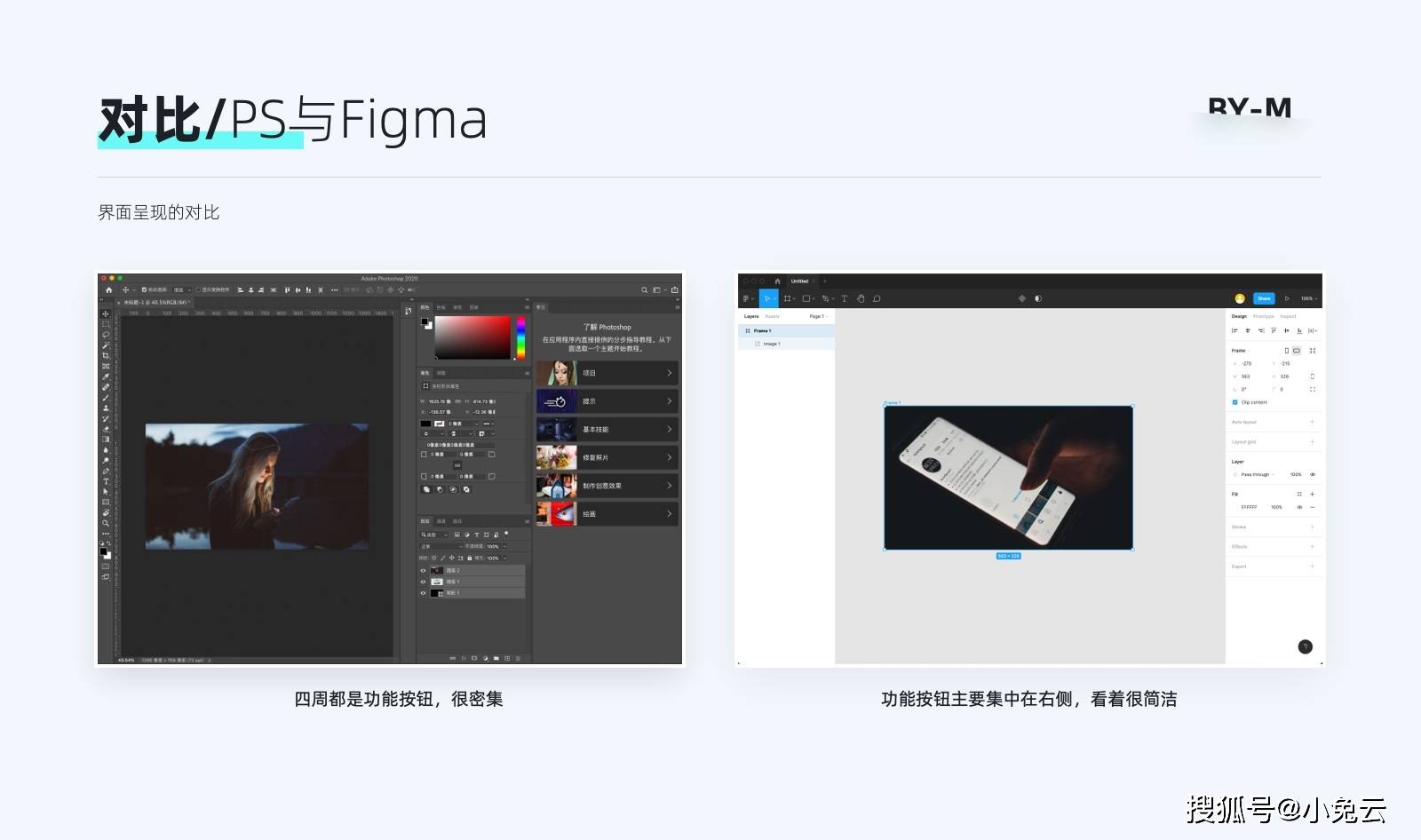1421x840 pixels.
Task: Hide the middle Photoshop layer via eye icon
Action: [423, 582]
